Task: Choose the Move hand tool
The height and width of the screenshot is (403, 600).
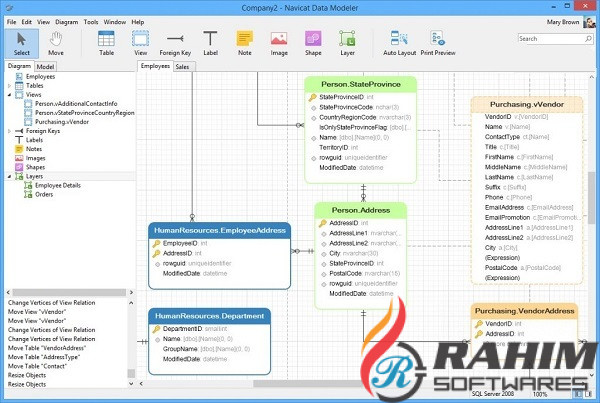Action: [56, 44]
